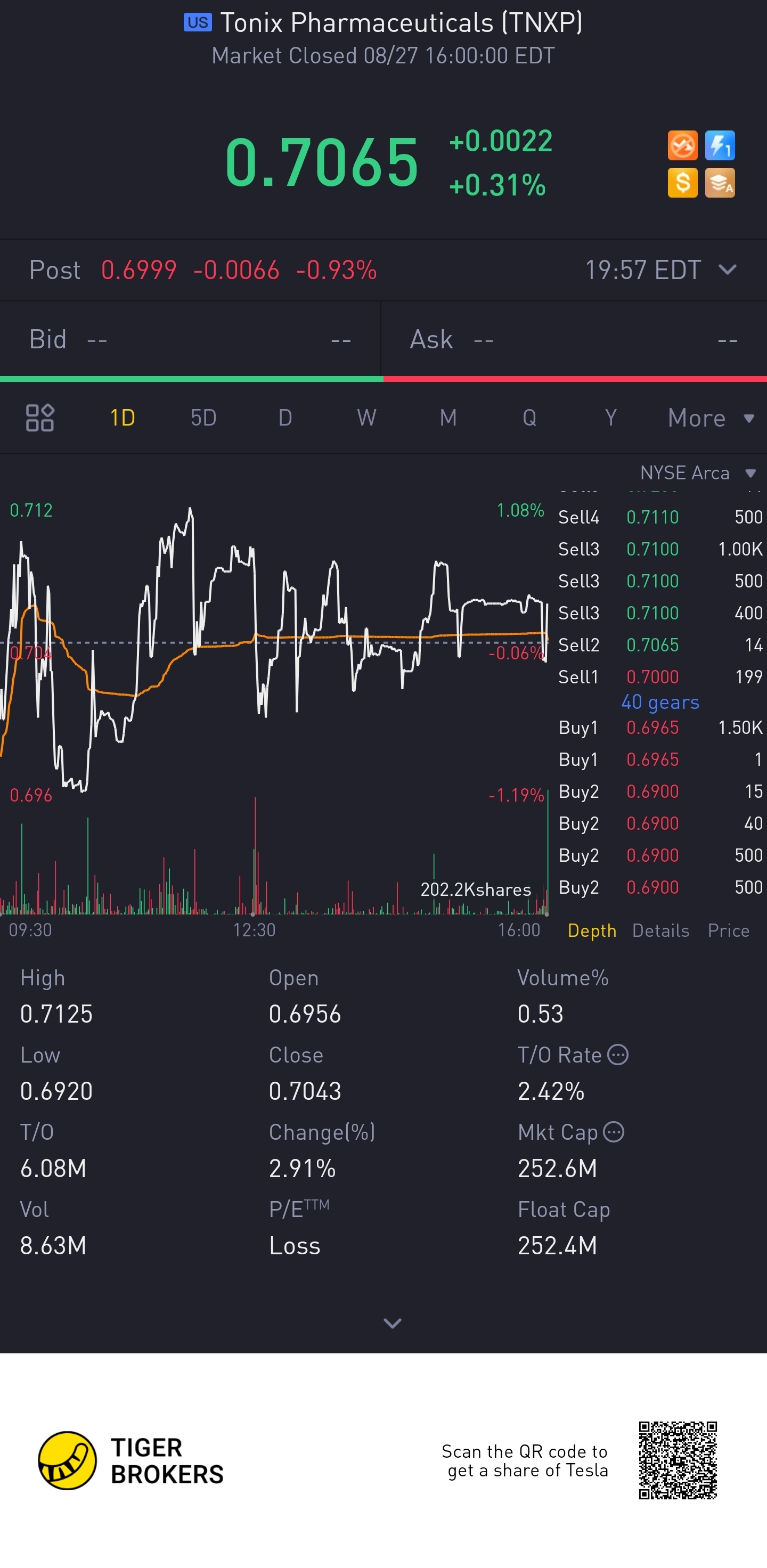
Task: Tap the tan stacked layers icon
Action: click(720, 183)
